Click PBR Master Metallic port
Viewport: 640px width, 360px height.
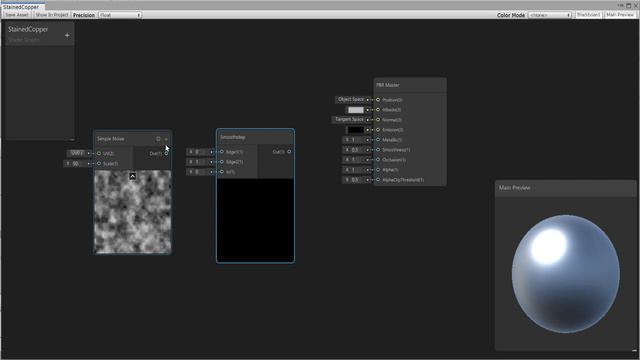click(378, 140)
